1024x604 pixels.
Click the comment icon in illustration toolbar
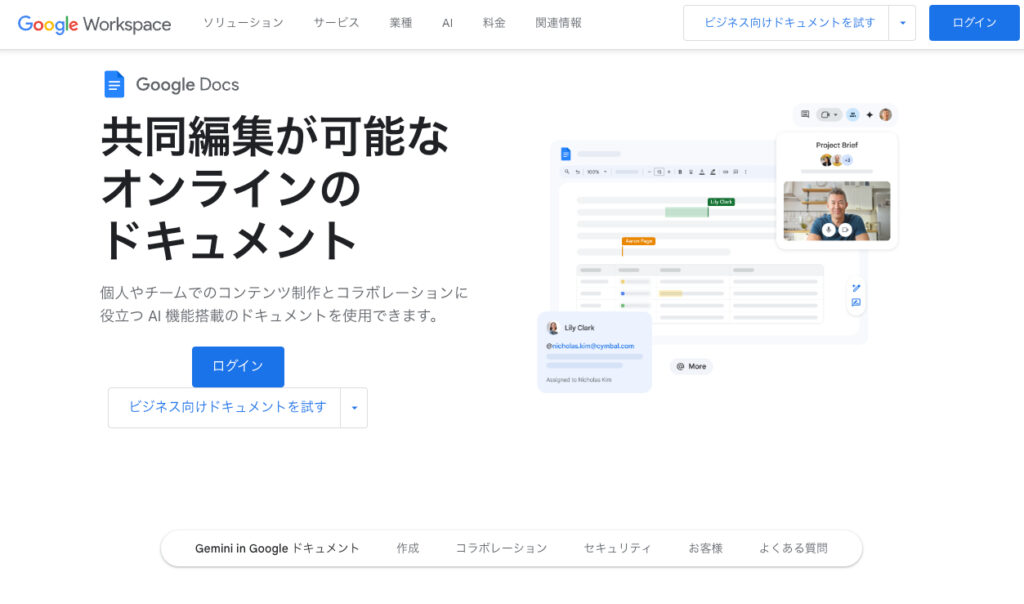pos(805,114)
